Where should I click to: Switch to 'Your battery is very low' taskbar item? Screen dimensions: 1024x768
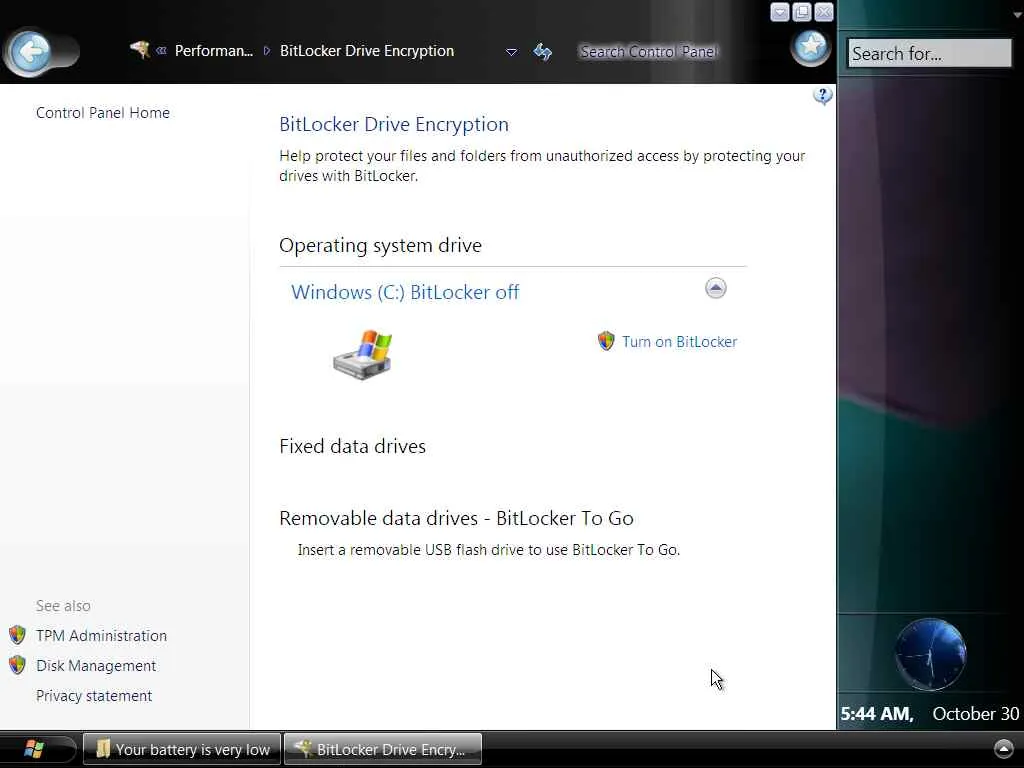pyautogui.click(x=182, y=749)
